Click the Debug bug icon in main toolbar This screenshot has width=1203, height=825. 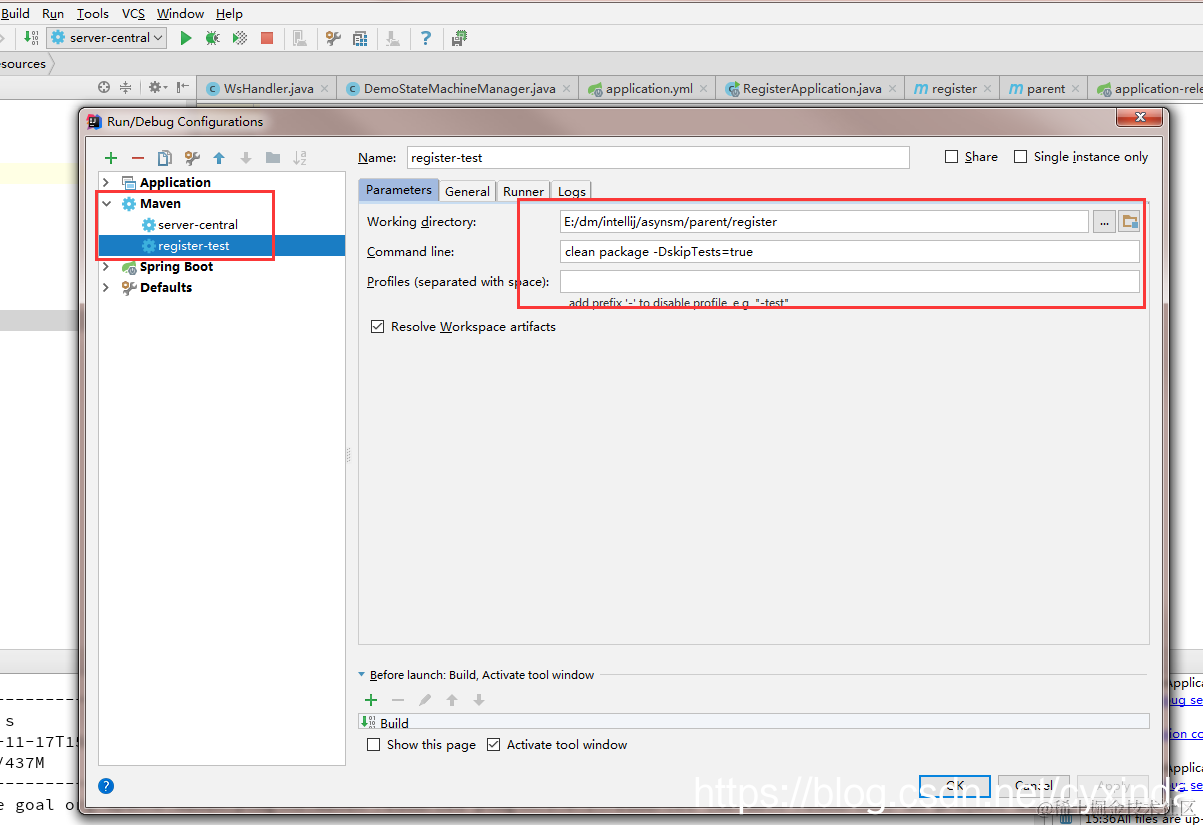(x=212, y=38)
